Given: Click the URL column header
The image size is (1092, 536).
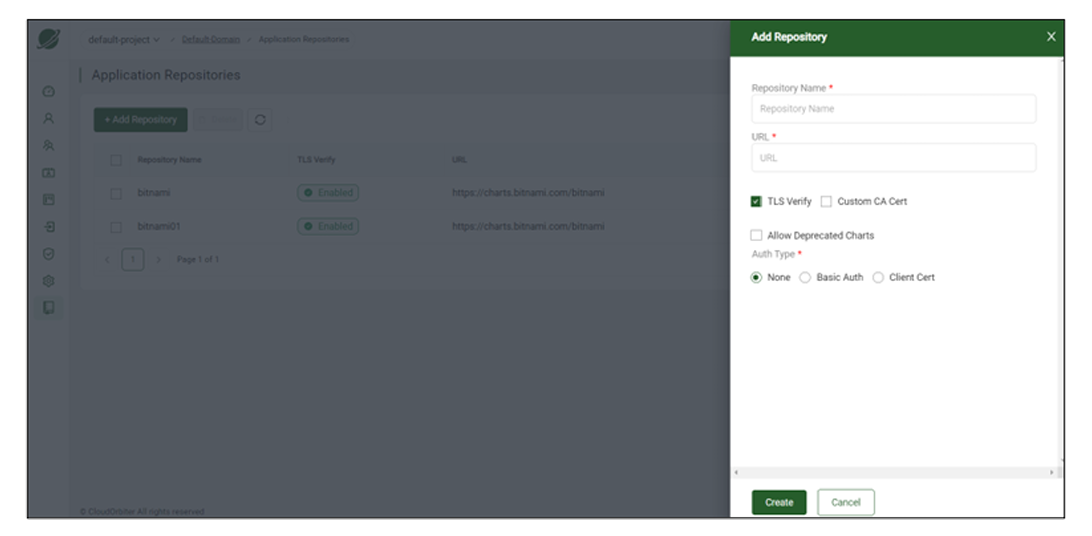Looking at the screenshot, I should coord(459,160).
